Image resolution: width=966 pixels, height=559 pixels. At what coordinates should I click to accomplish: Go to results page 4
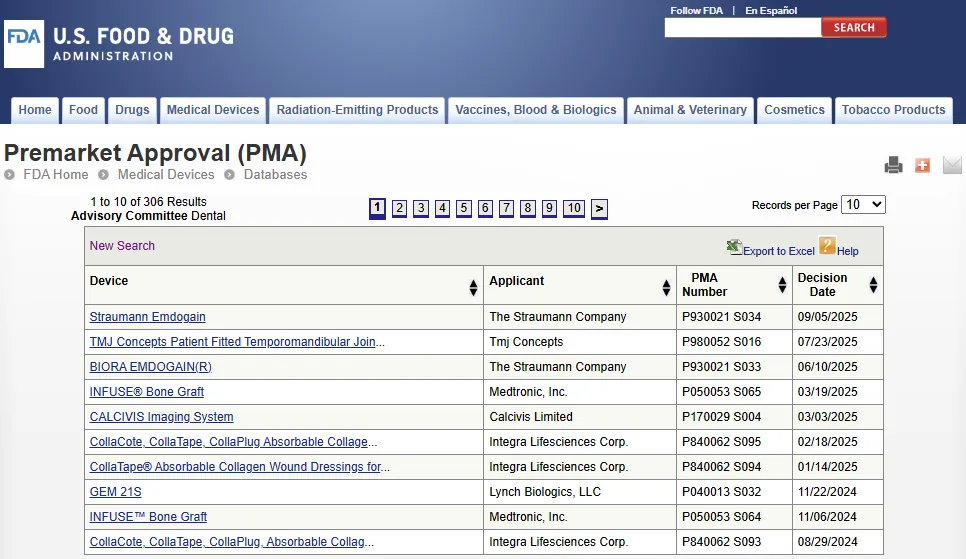coord(442,208)
